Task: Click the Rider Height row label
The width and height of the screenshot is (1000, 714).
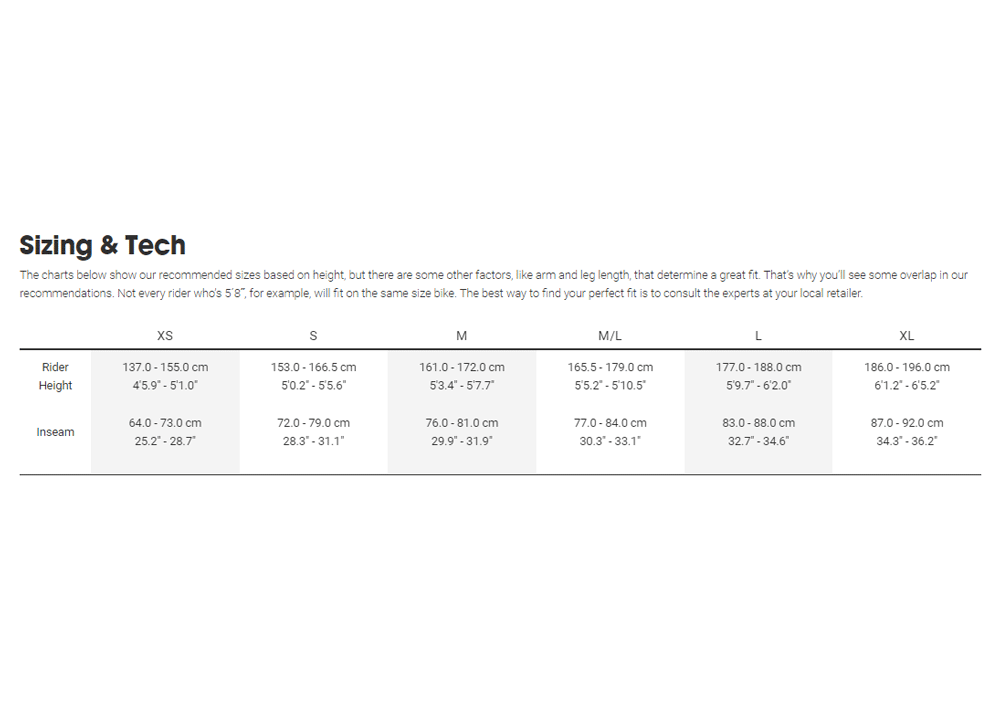Action: click(x=56, y=376)
